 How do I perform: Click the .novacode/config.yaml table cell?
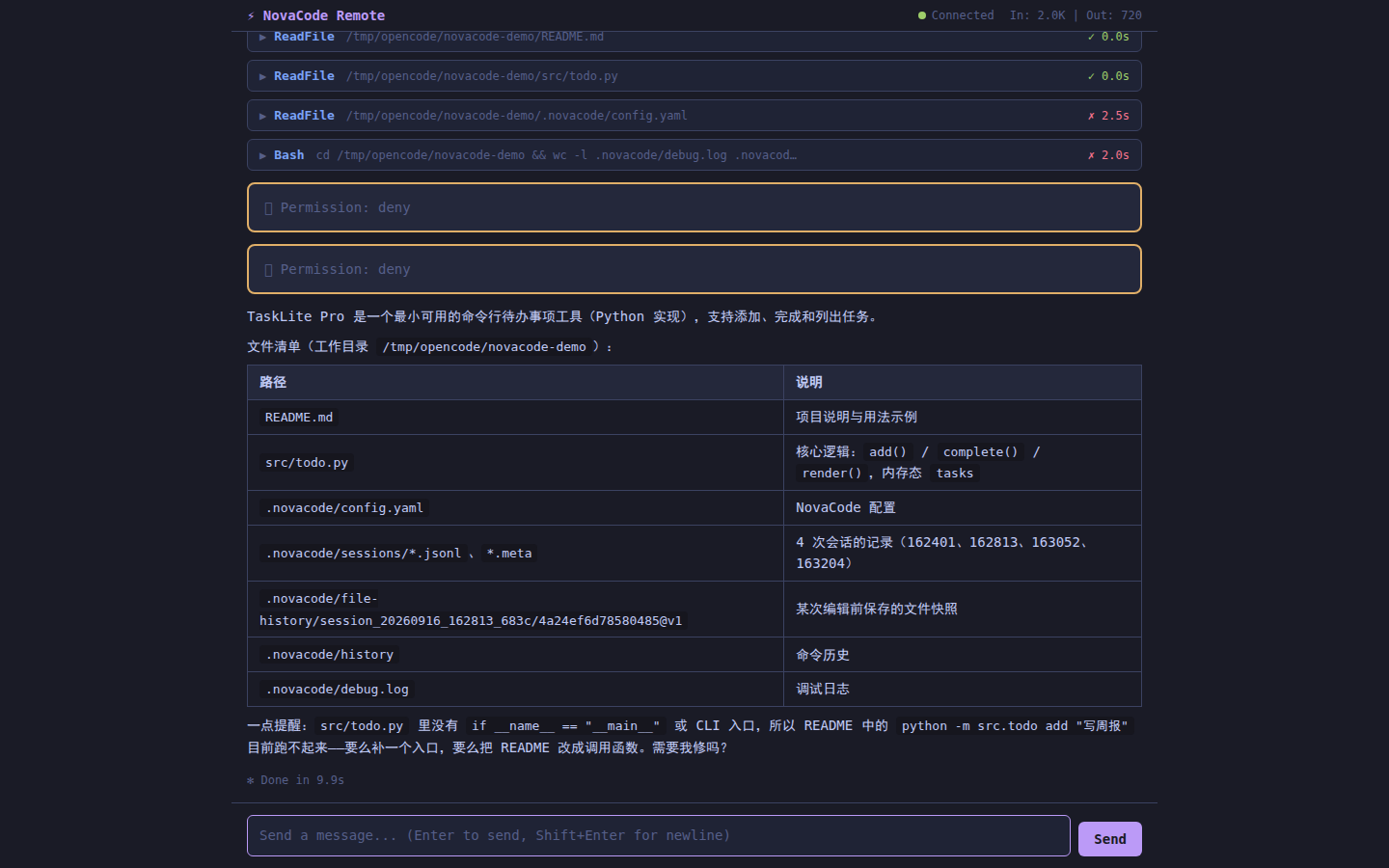(515, 507)
